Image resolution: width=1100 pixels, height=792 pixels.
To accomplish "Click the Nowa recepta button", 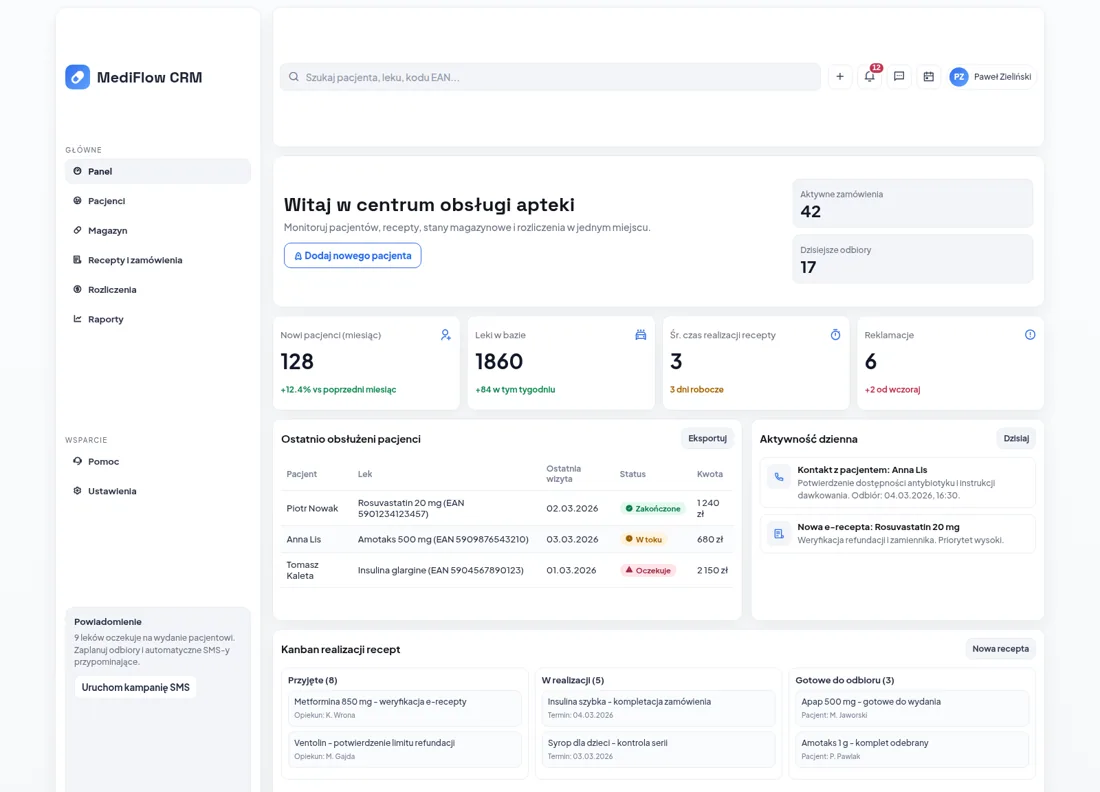I will 1000,649.
